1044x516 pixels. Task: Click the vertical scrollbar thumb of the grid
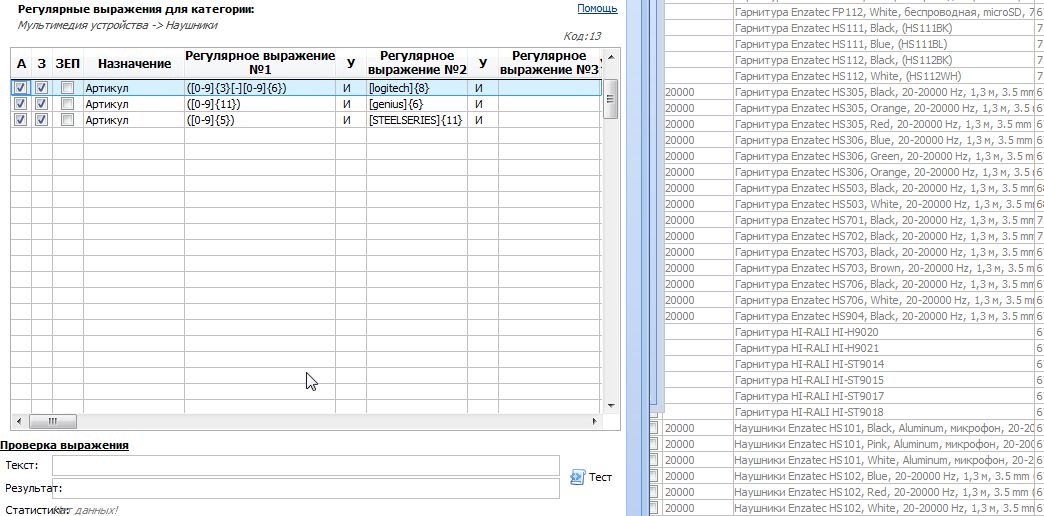(611, 99)
